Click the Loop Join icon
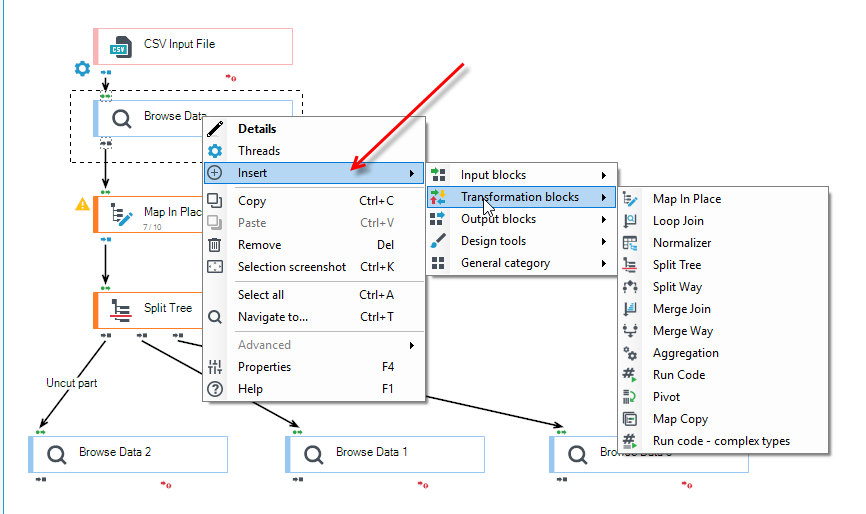Viewport: 866px width, 514px height. tap(630, 221)
